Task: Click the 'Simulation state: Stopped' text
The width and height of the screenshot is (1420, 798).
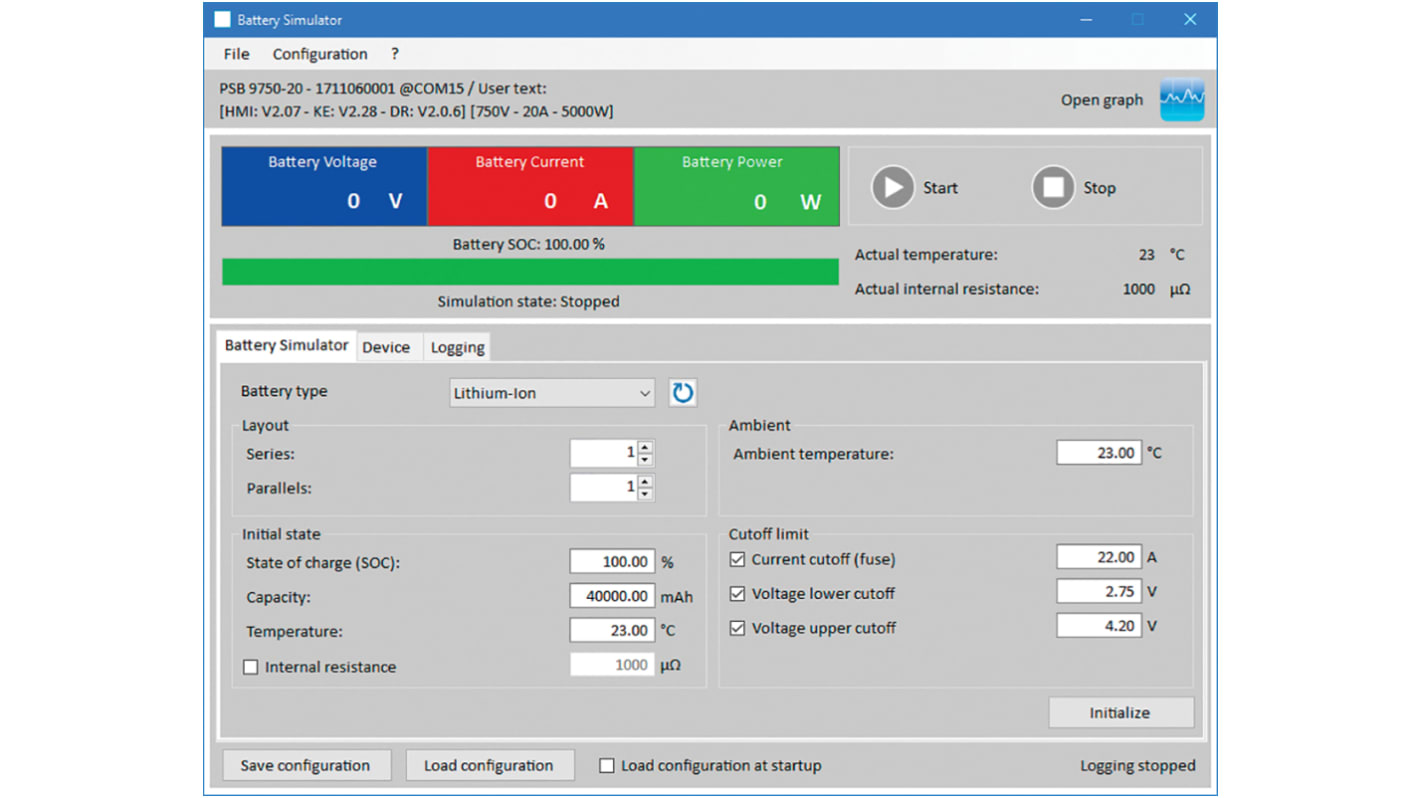Action: [x=528, y=301]
